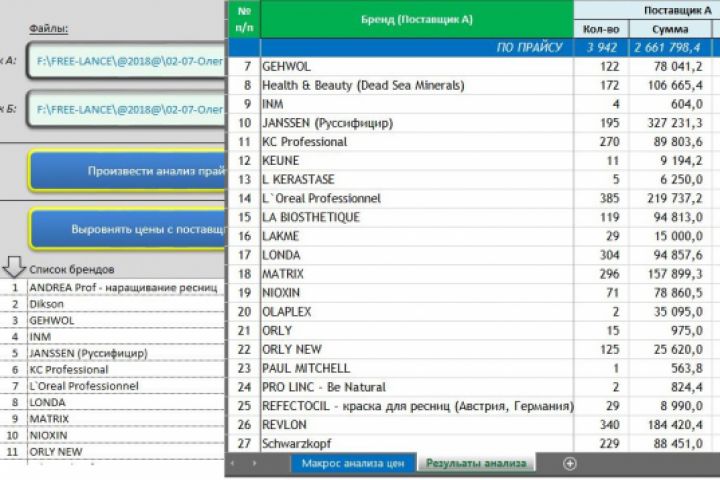This screenshot has height=480, width=720.
Task: Select the Бренд (Поставщик А) column header
Action: pos(417,19)
